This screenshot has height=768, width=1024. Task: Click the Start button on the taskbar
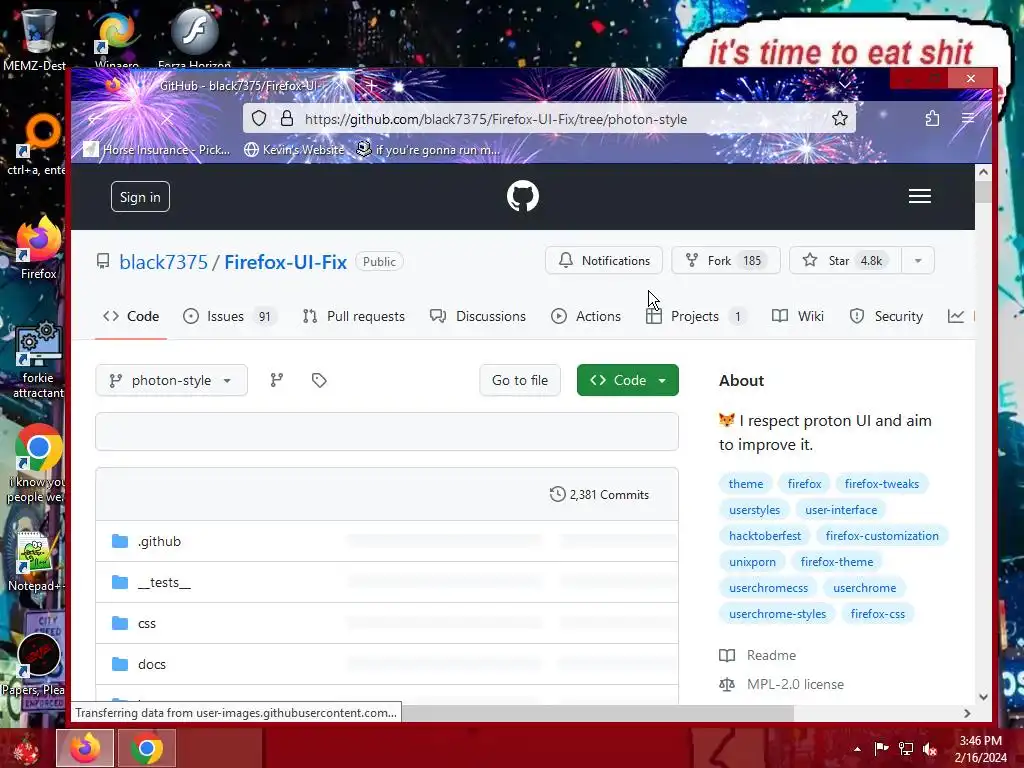coord(26,749)
